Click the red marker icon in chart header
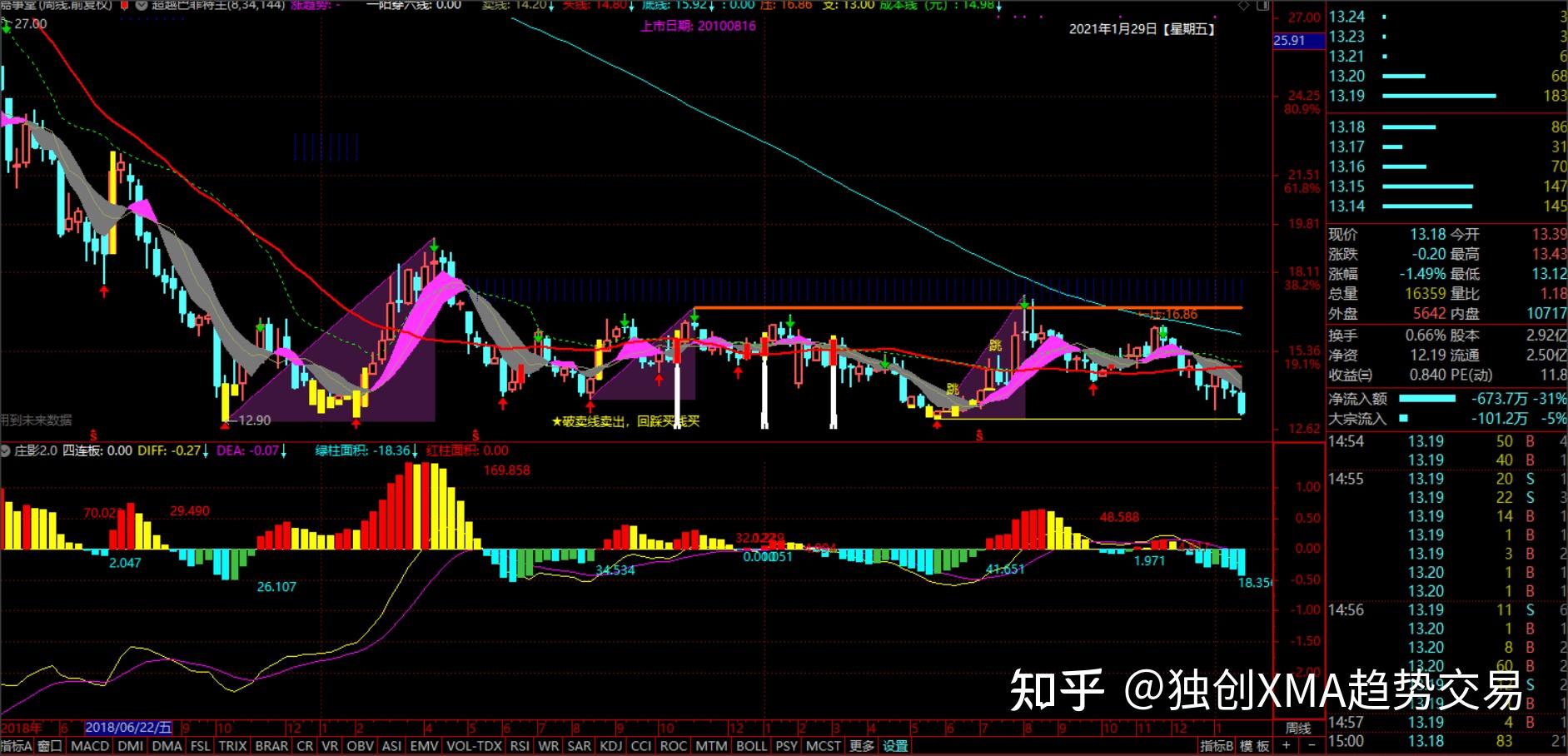The image size is (1568, 756). coord(125,5)
